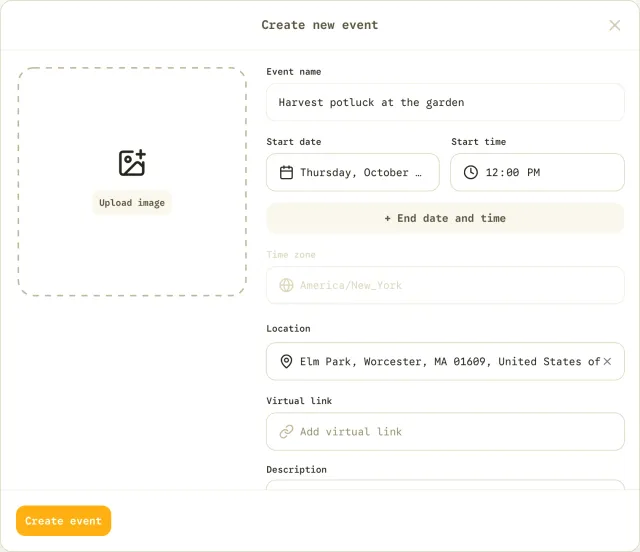This screenshot has height=552, width=640.
Task: Click the Start date label
Action: [293, 142]
